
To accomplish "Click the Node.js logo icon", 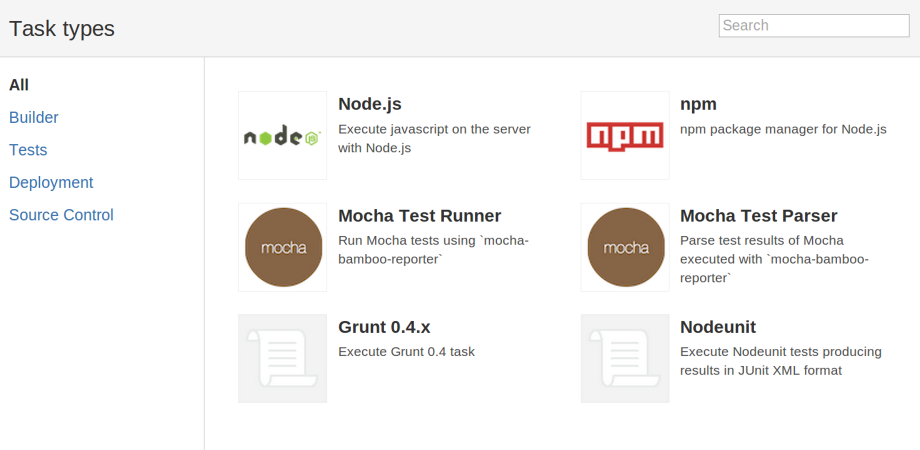I will coord(282,136).
